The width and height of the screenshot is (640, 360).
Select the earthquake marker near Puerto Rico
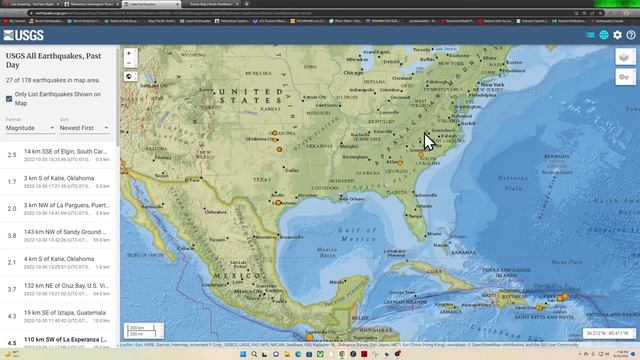pos(561,298)
